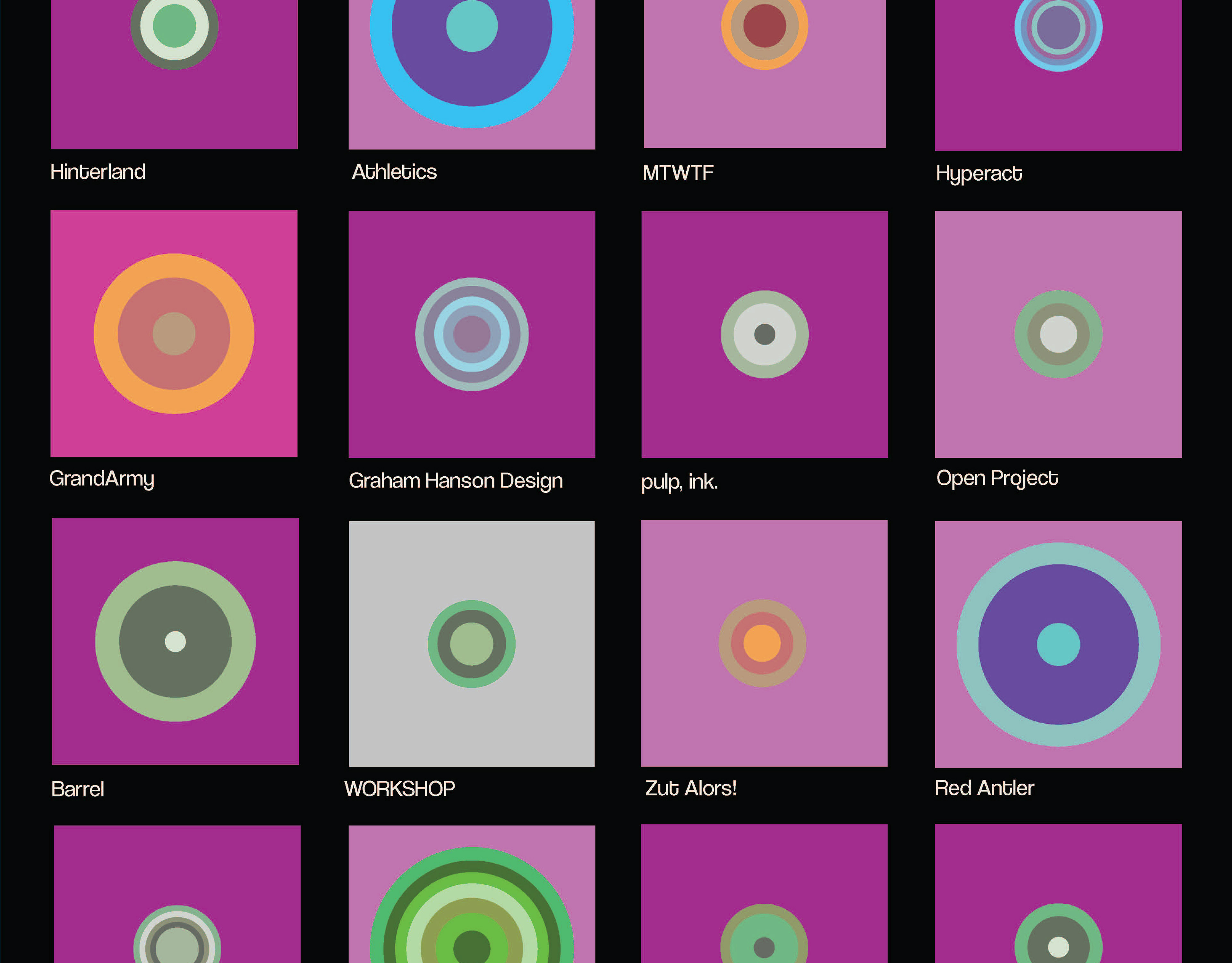Viewport: 1232px width, 963px height.
Task: Select the Graham Hanson Design thumbnail
Action: [x=472, y=334]
